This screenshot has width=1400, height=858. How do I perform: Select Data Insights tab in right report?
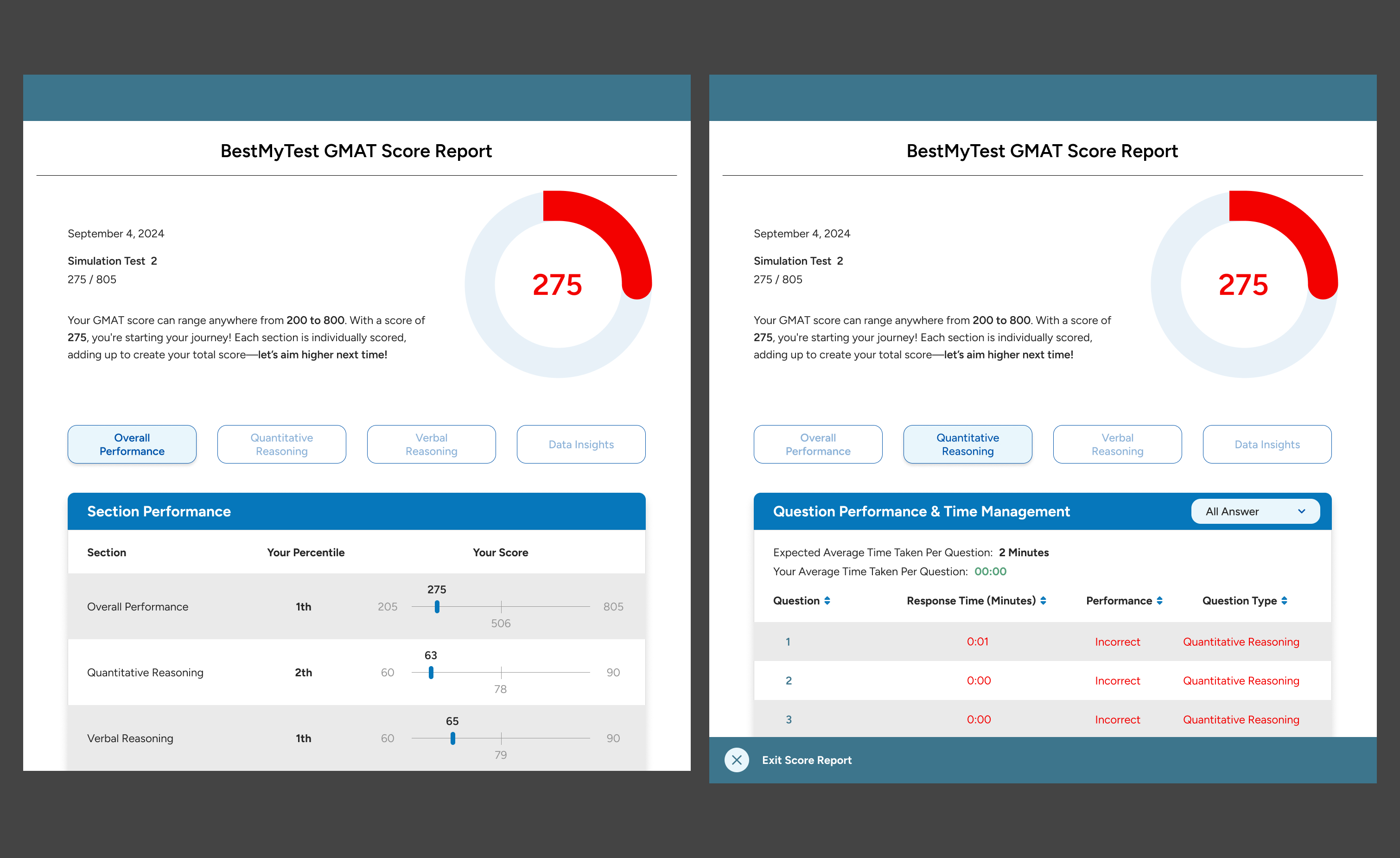coord(1267,445)
